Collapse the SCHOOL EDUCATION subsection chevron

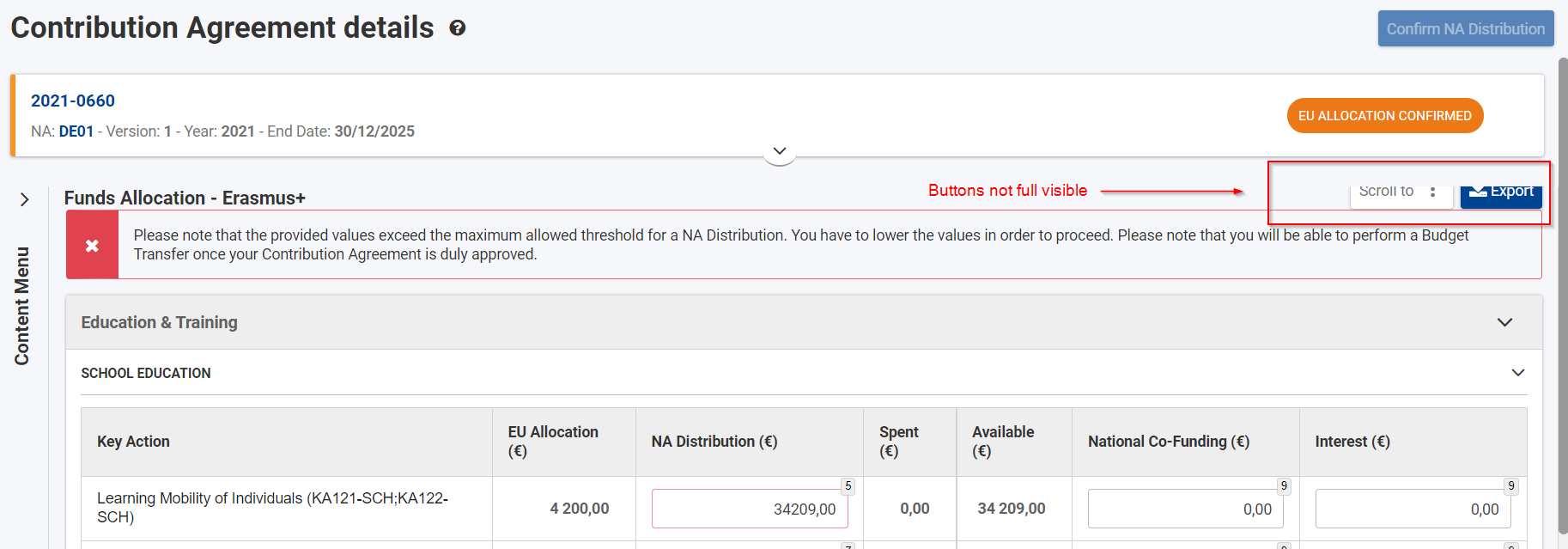[1517, 373]
